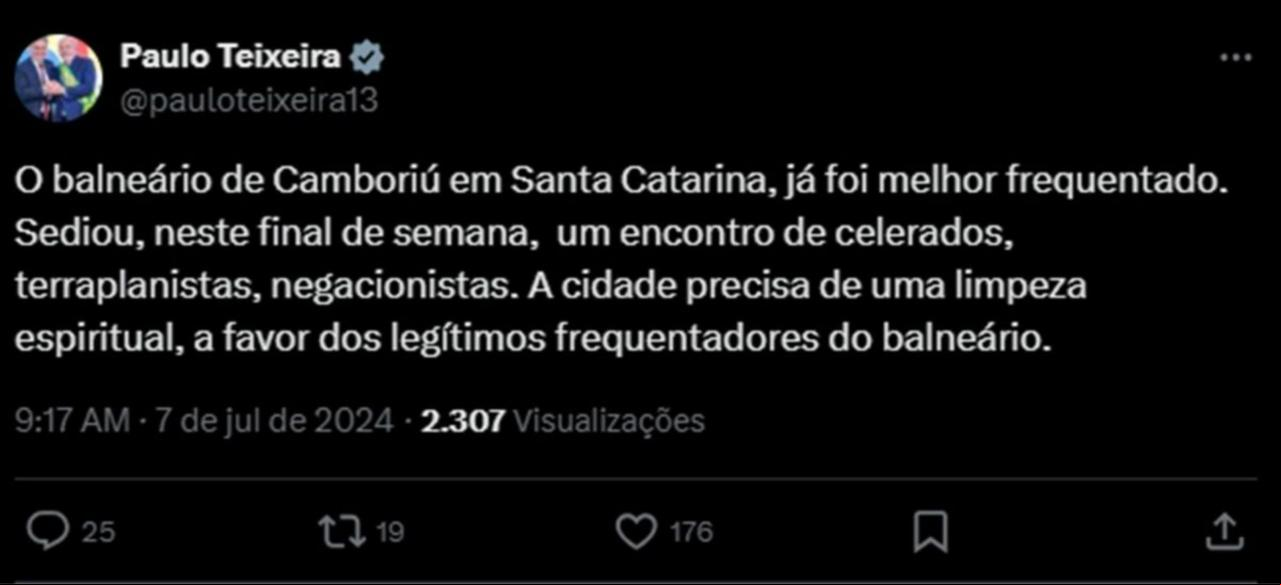1281x585 pixels.
Task: Bookmark this post with the bookmark icon
Action: coord(930,532)
